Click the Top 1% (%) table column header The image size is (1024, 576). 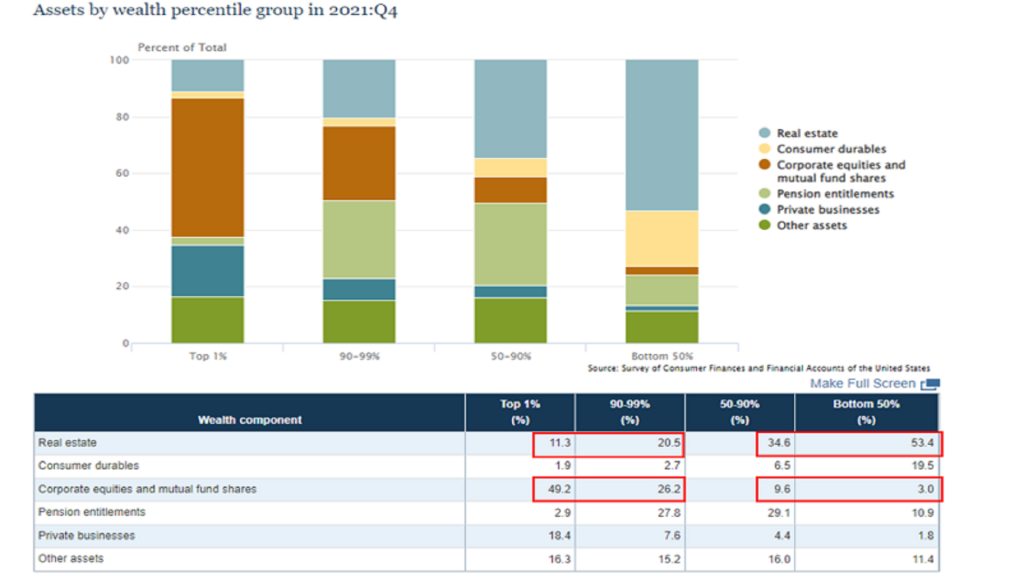coord(519,412)
